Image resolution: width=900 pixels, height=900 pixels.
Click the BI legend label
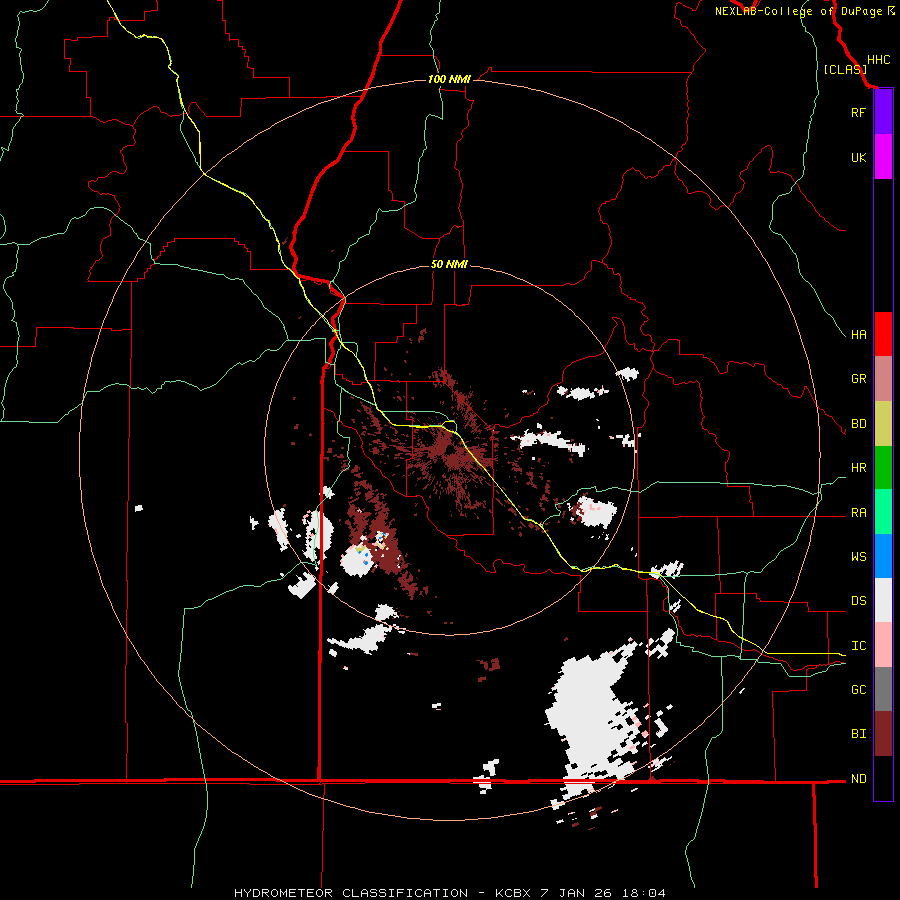858,734
